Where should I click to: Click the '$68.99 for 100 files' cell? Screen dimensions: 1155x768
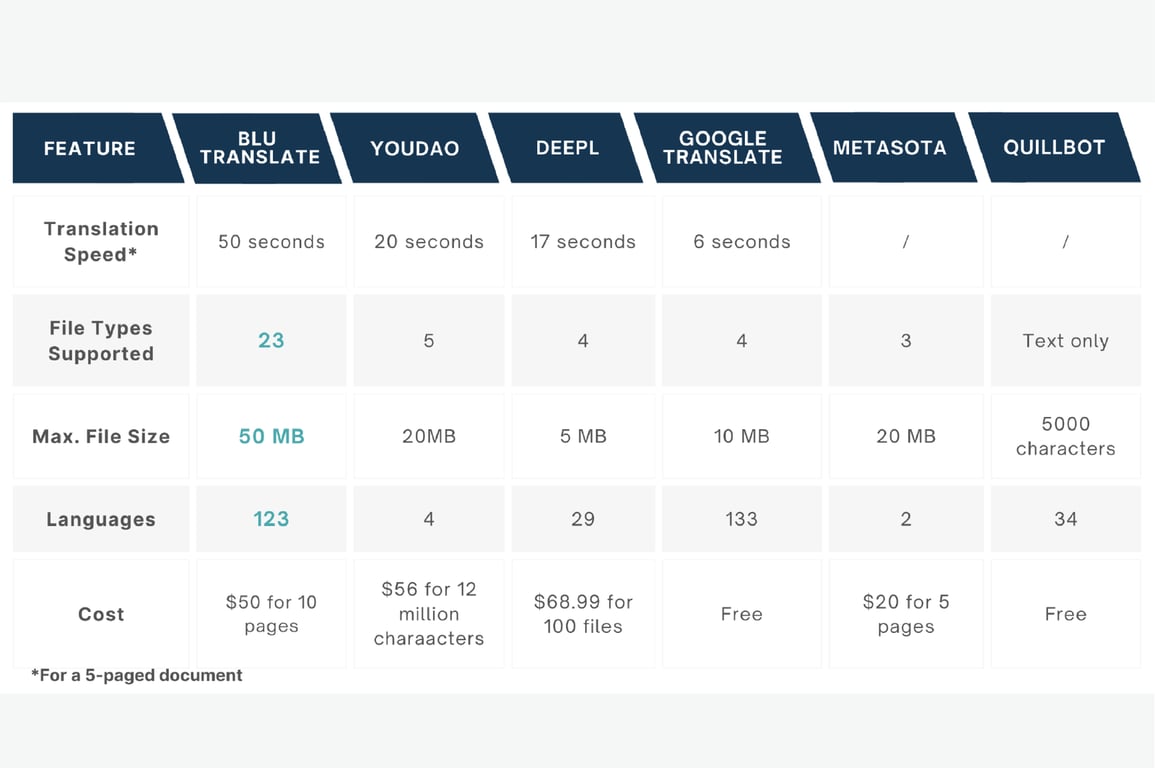click(583, 614)
